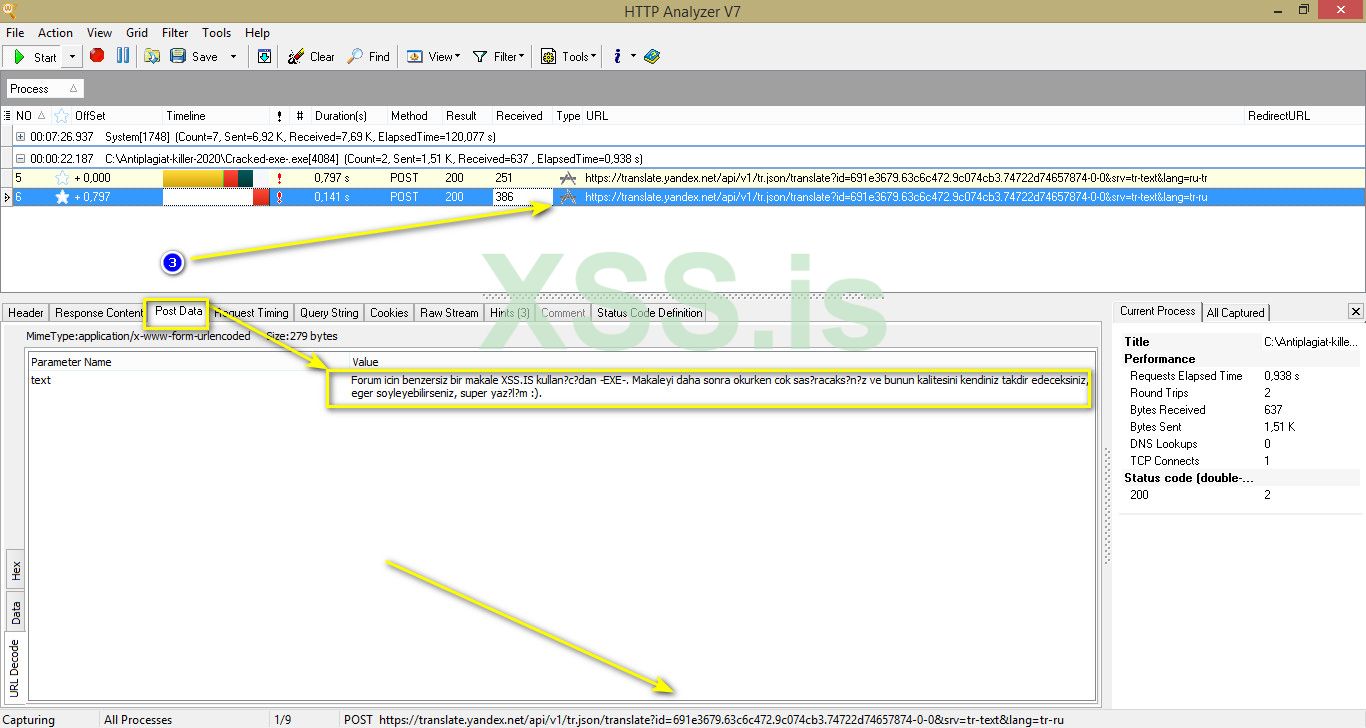This screenshot has height=728, width=1366.
Task: Click the blue info icon in toolbar
Action: tap(618, 57)
